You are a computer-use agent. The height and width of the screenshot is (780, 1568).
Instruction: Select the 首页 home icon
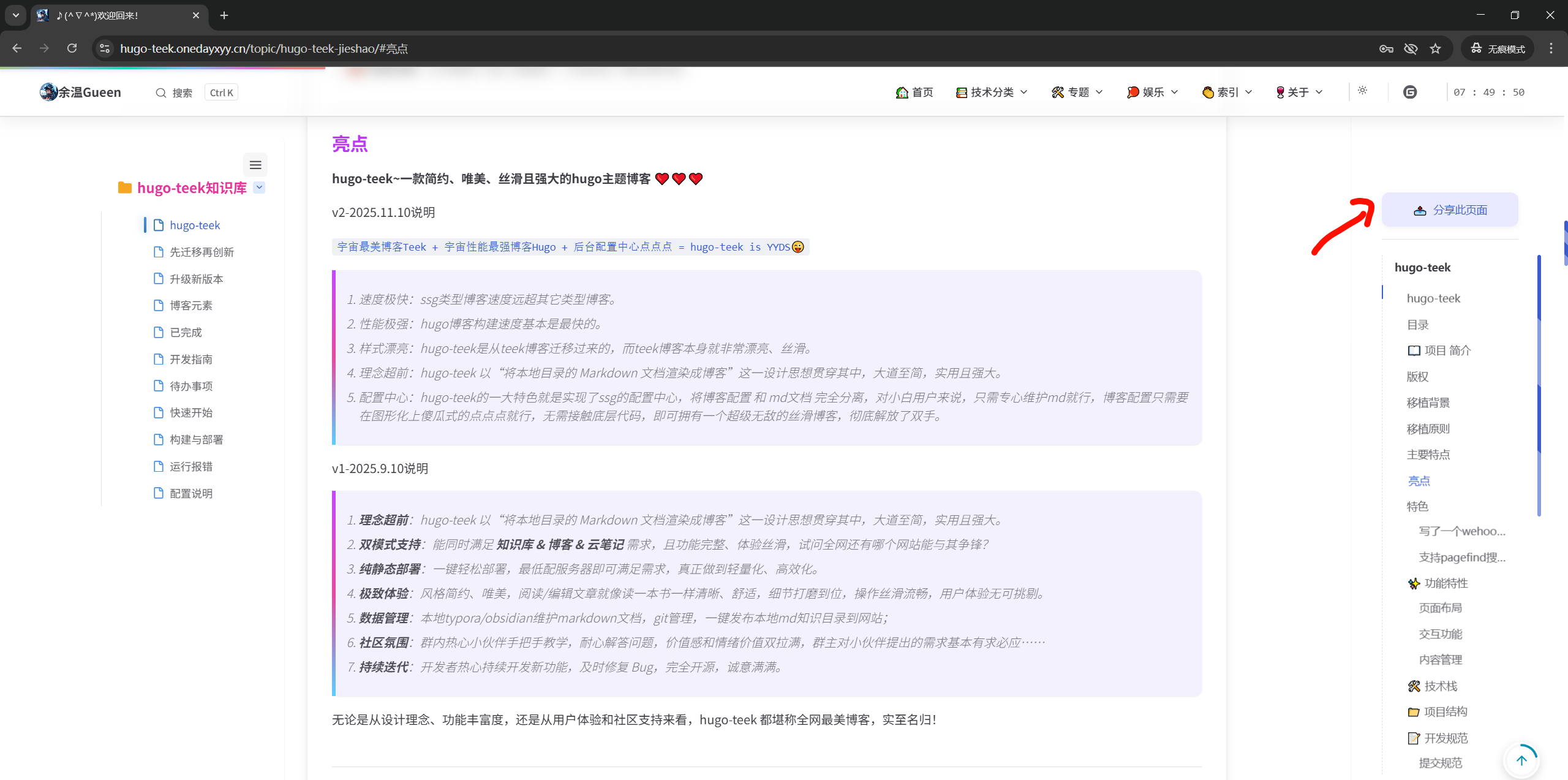click(902, 92)
